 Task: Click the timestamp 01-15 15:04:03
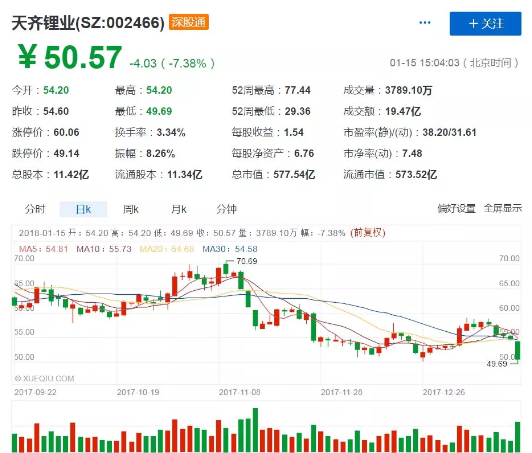click(424, 63)
